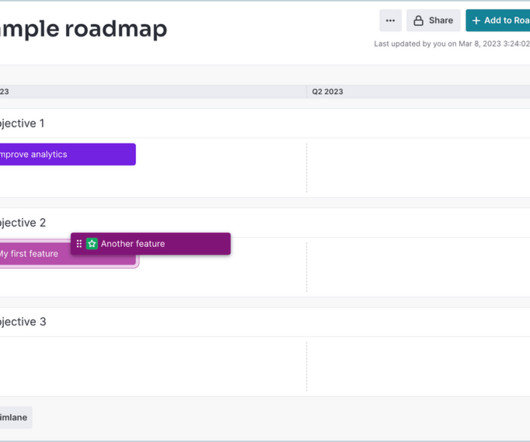Click the add swimlane button
Viewport: 530px width, 442px height.
click(x=16, y=417)
